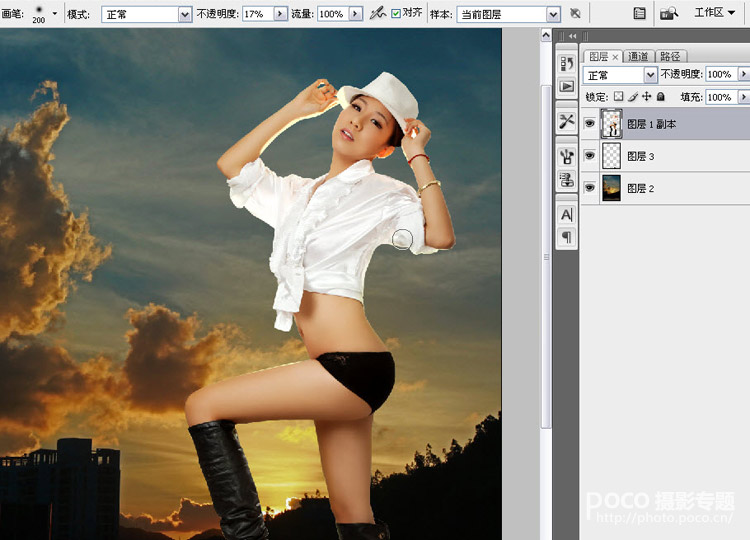Image resolution: width=750 pixels, height=540 pixels.
Task: Toggle lock image pixels brush icon
Action: coord(633,97)
